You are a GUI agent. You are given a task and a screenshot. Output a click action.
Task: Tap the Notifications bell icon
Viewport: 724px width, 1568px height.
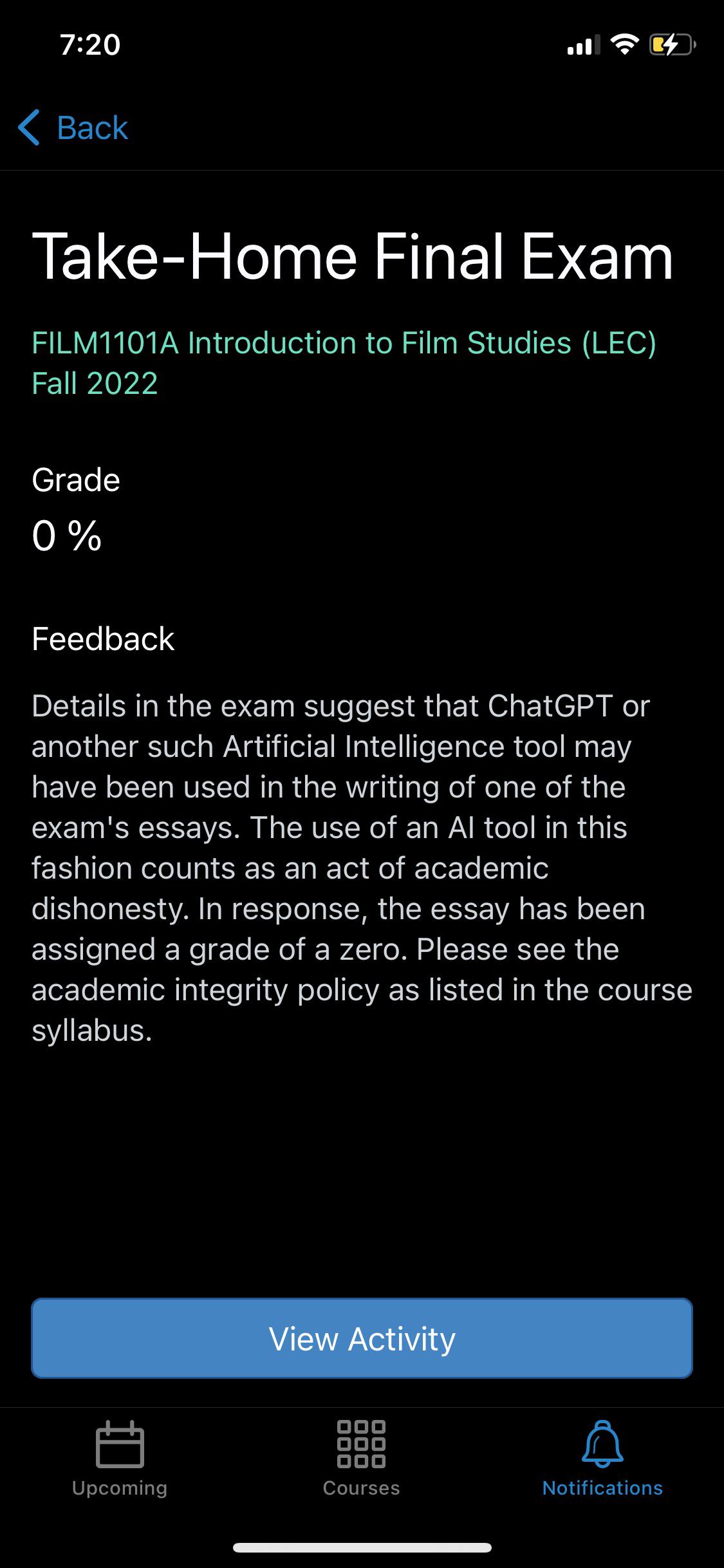pyautogui.click(x=602, y=1444)
